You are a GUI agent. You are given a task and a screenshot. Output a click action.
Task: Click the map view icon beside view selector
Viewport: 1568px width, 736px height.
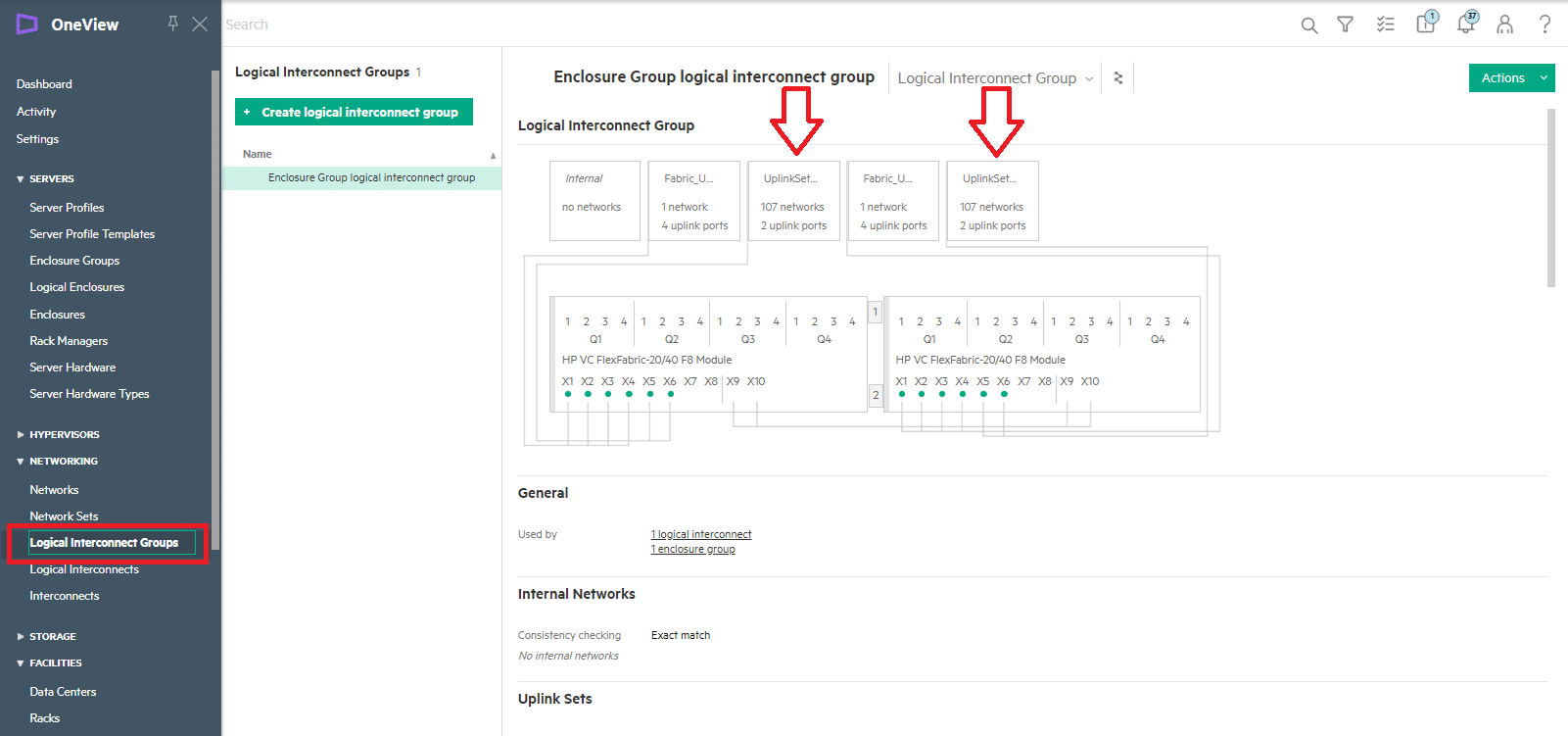[1118, 77]
